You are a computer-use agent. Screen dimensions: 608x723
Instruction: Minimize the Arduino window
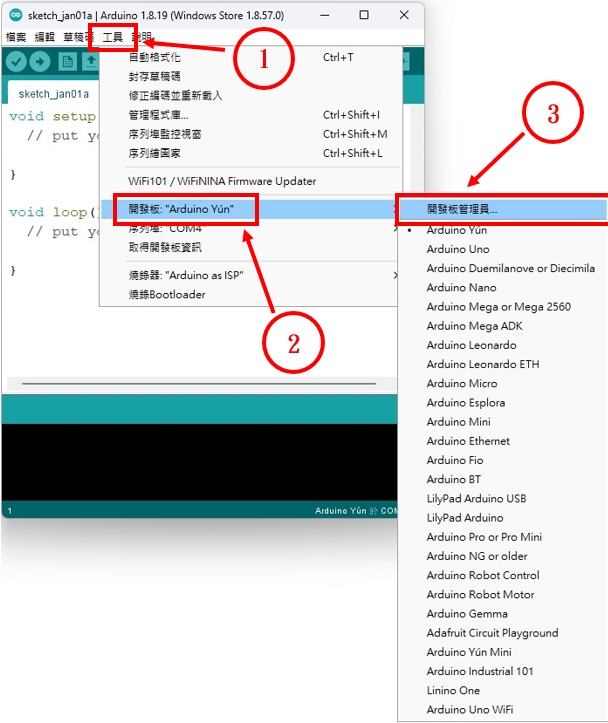[x=325, y=15]
